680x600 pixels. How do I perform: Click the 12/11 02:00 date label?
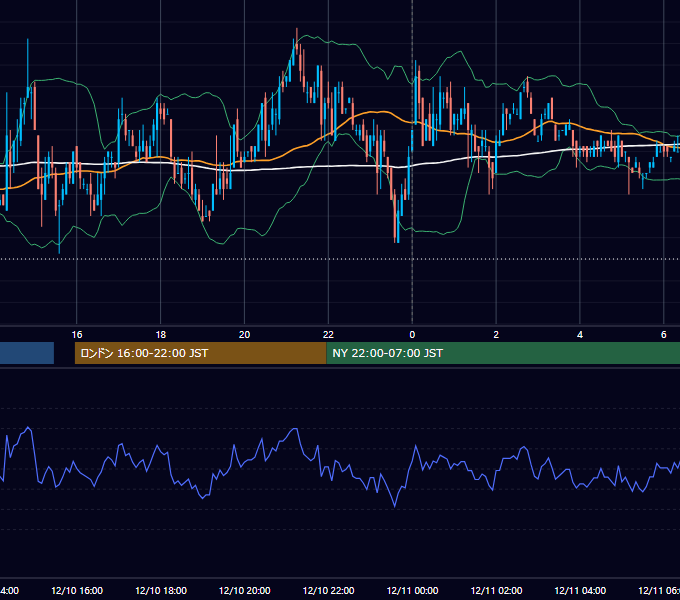(x=496, y=590)
